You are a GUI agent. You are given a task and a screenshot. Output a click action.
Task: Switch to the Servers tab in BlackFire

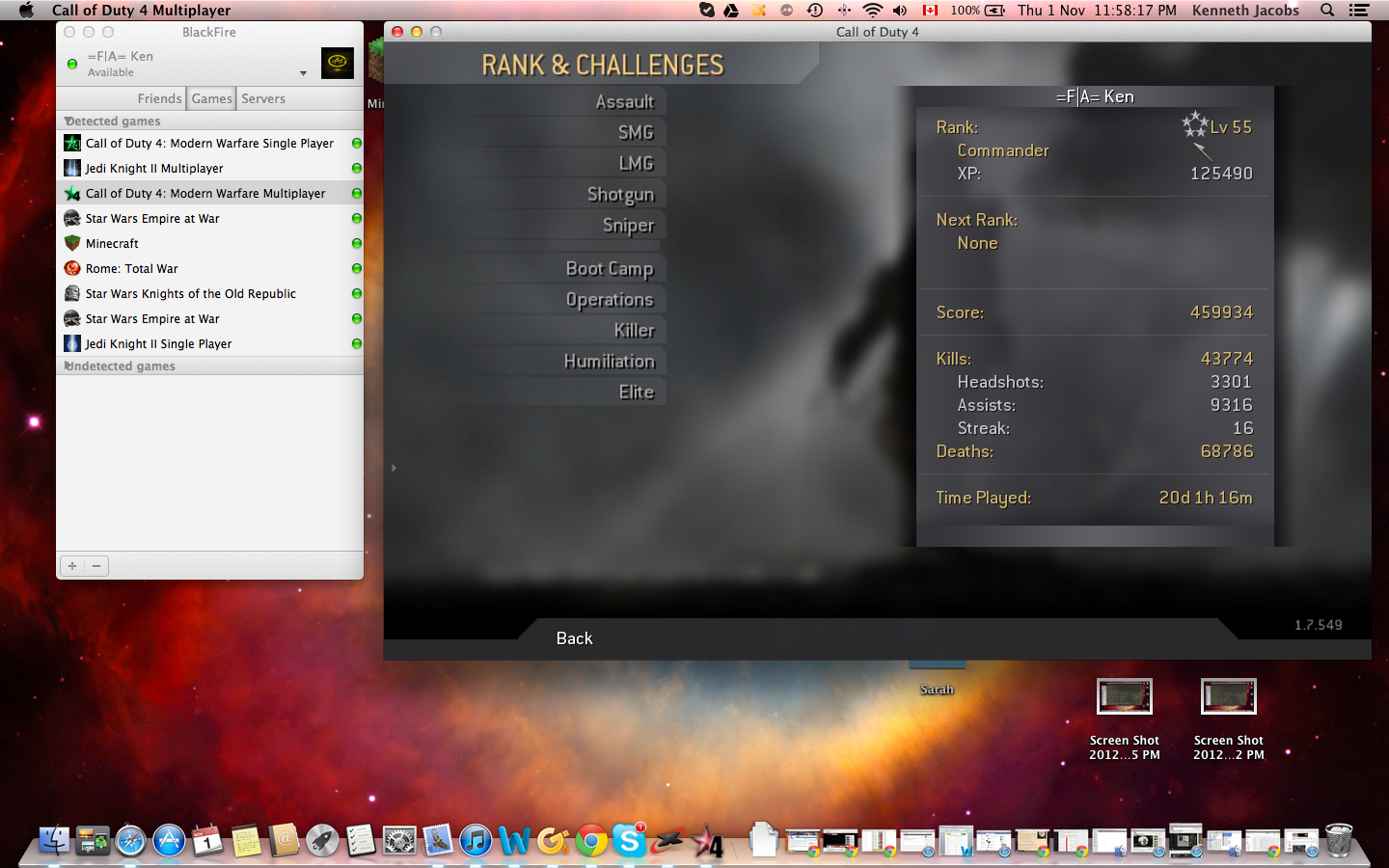coord(263,98)
